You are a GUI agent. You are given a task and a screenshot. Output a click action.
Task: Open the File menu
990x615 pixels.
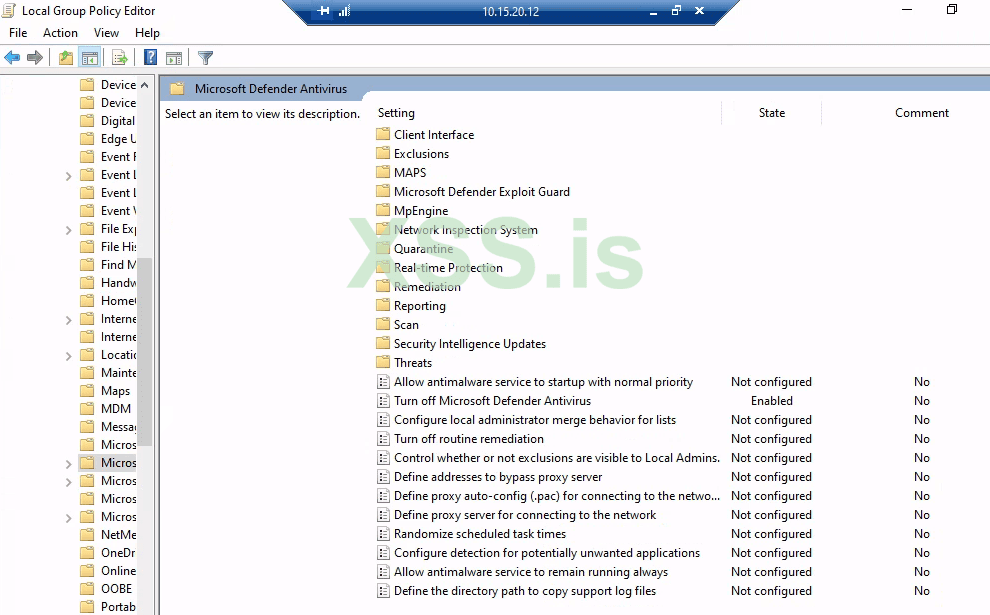point(18,33)
